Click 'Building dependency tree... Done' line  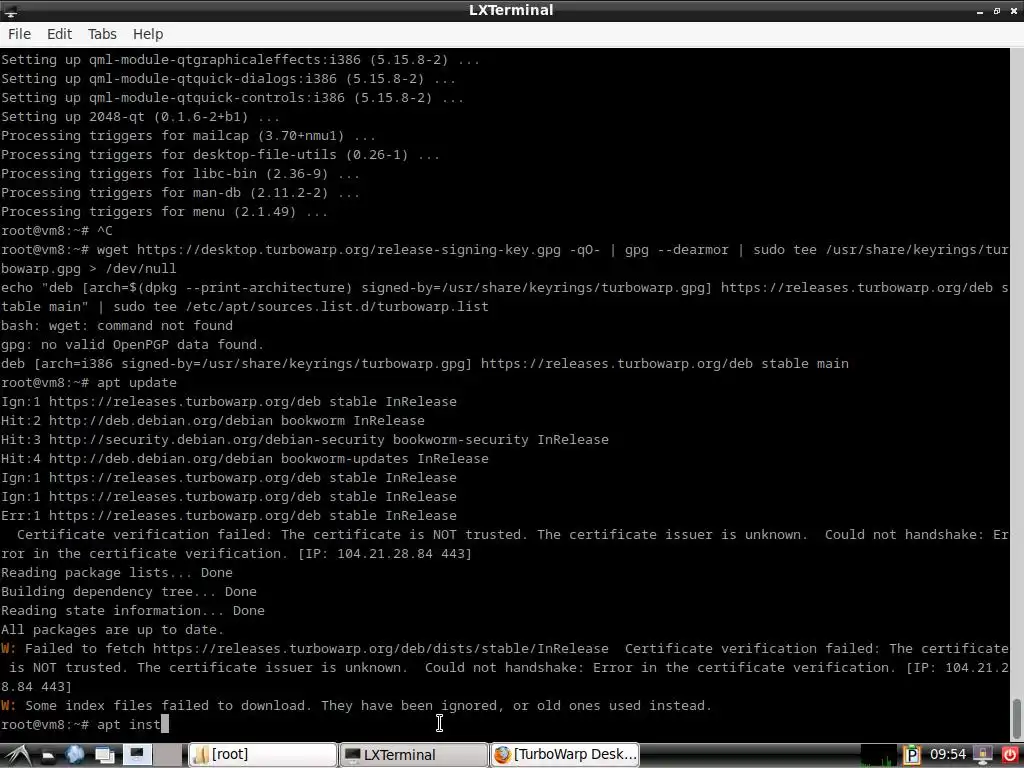(129, 591)
